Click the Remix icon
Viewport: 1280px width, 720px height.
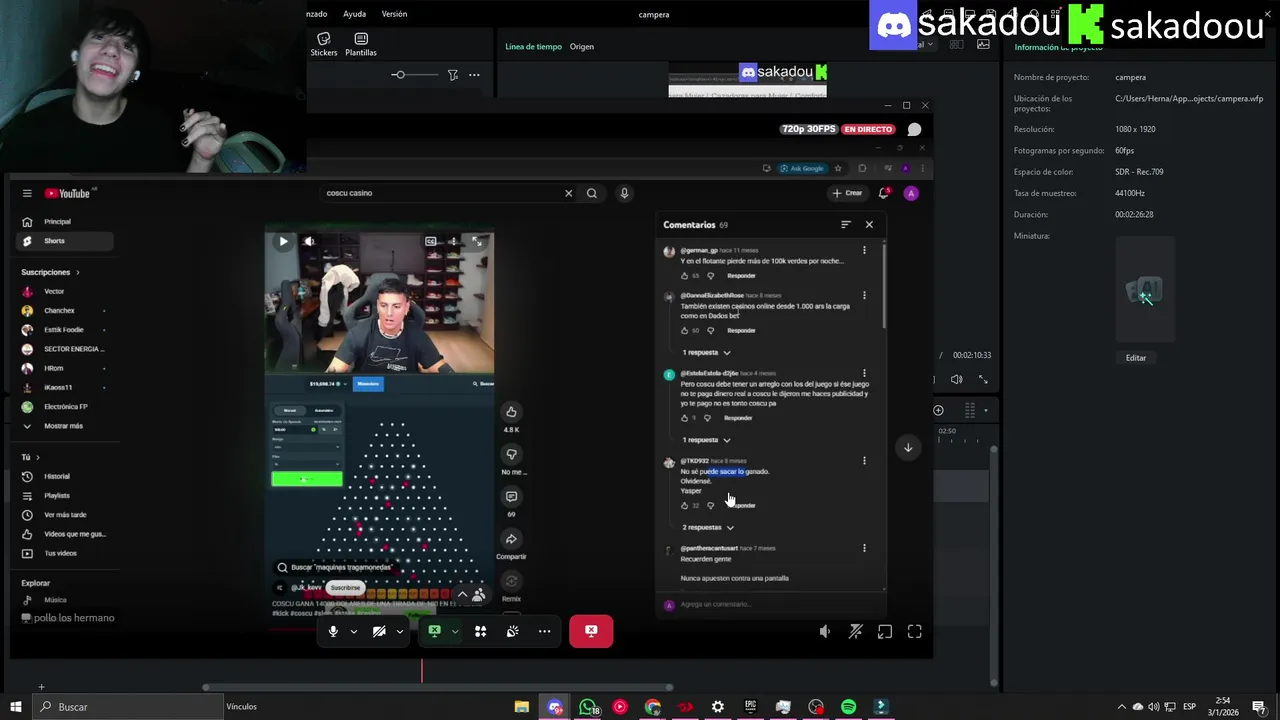coord(511,581)
